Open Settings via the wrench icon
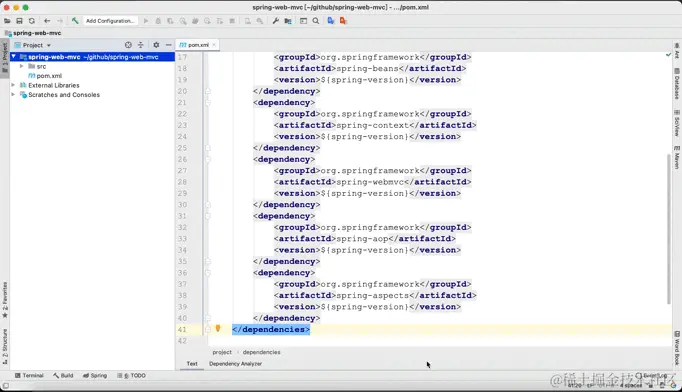This screenshot has width=682, height=392. tap(275, 21)
